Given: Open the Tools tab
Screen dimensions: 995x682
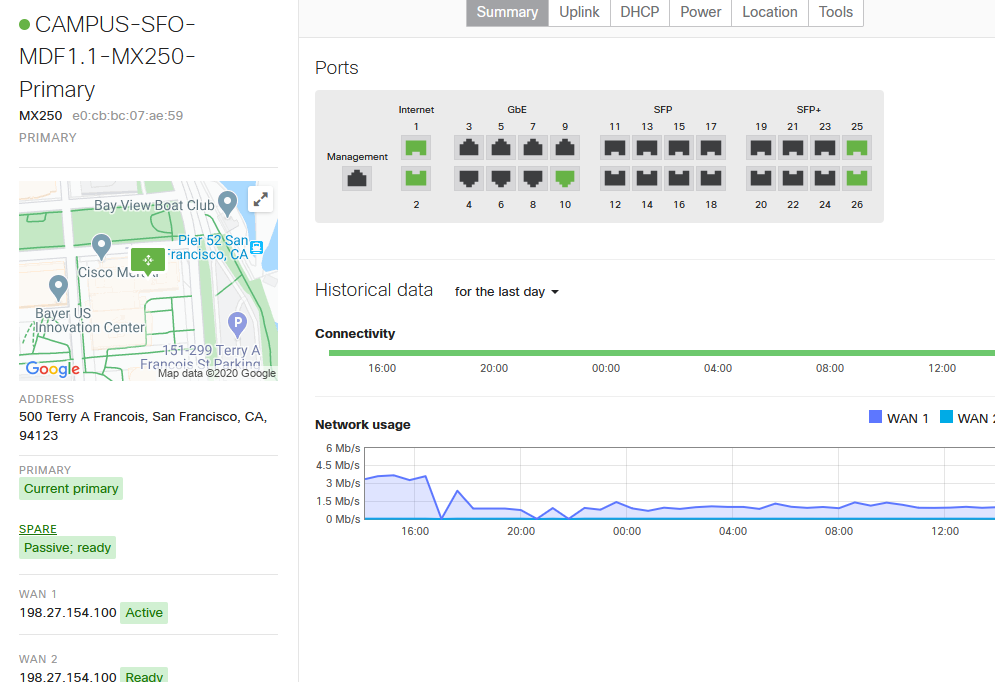Looking at the screenshot, I should coord(835,13).
